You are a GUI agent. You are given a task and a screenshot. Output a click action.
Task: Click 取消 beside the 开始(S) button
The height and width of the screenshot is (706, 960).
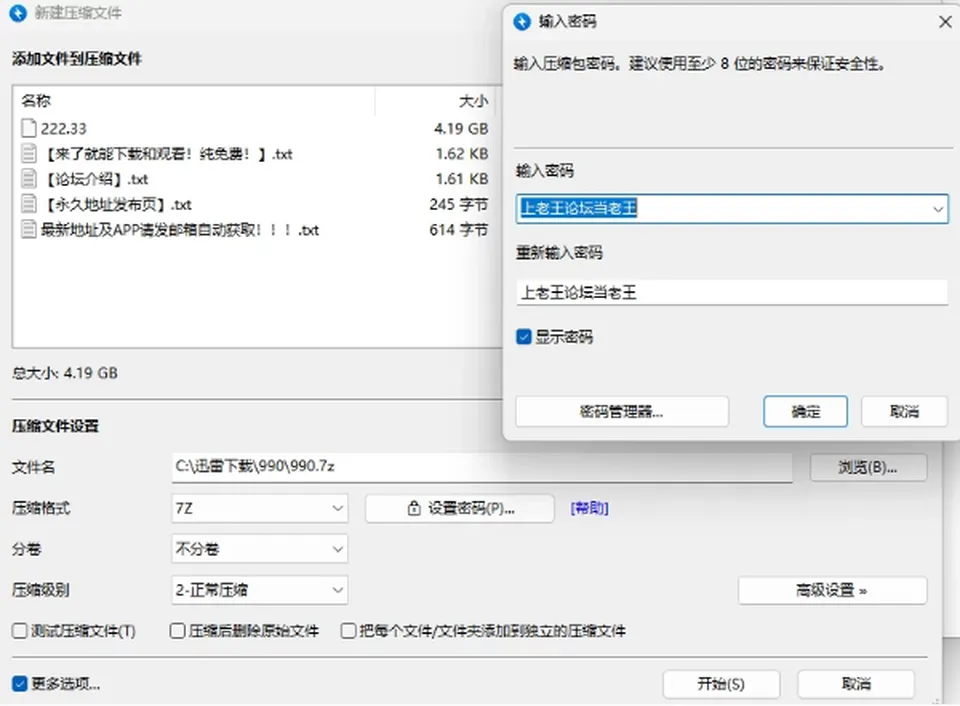pos(856,684)
